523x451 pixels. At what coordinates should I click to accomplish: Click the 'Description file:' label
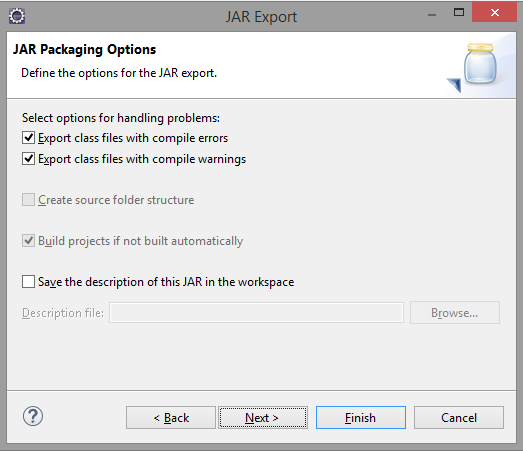[x=63, y=313]
